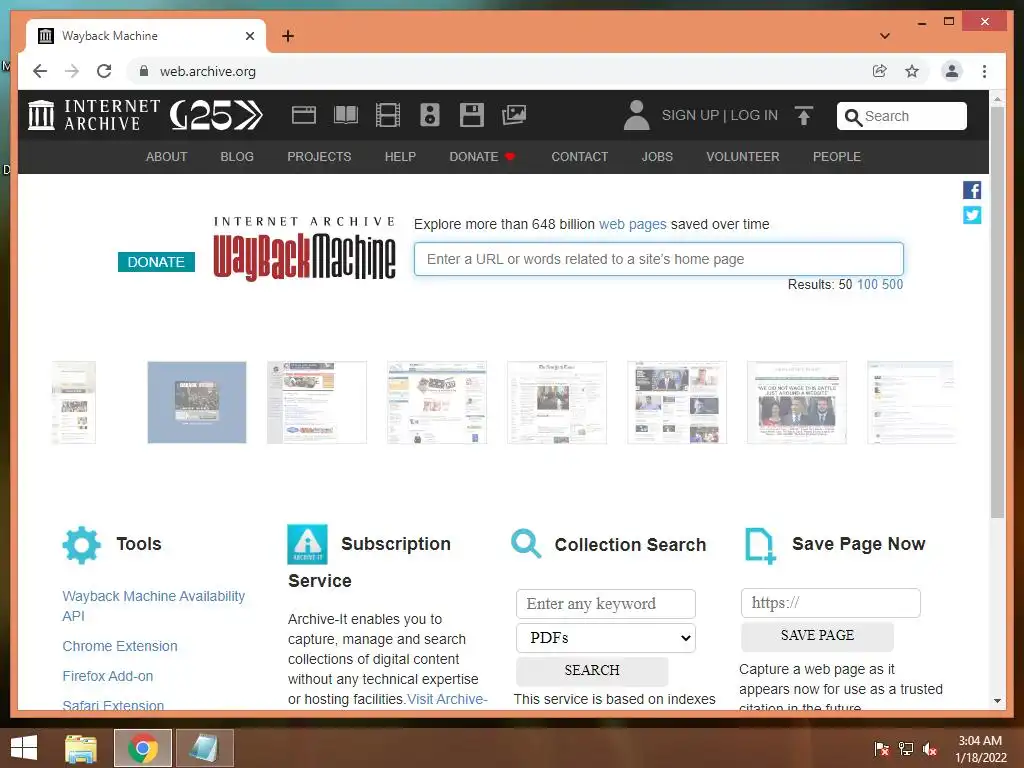Click LOG IN link
1024x768 pixels.
click(754, 116)
